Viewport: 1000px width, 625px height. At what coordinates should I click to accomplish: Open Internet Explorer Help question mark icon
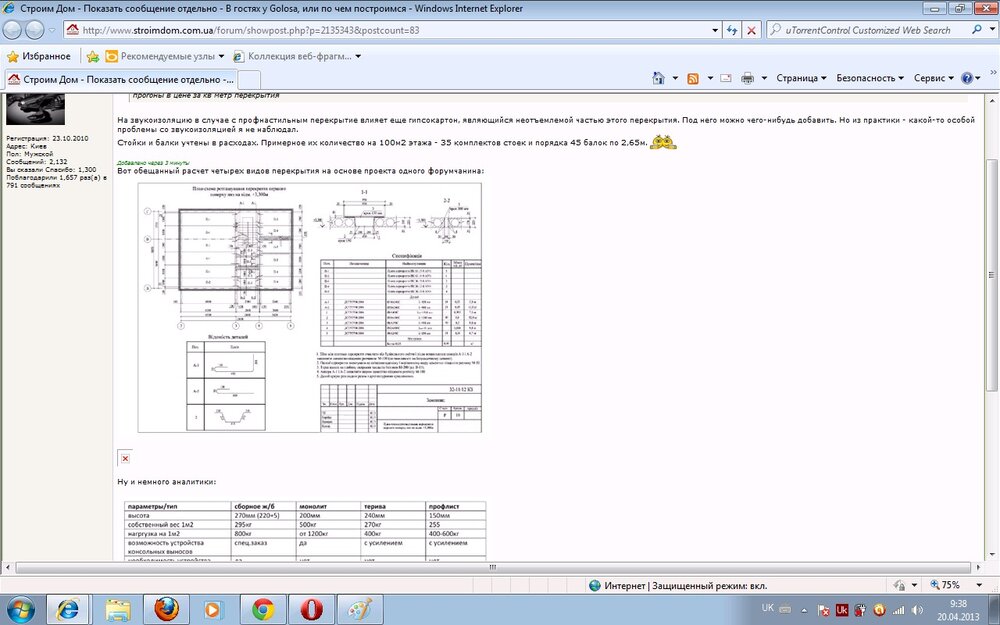coord(966,78)
